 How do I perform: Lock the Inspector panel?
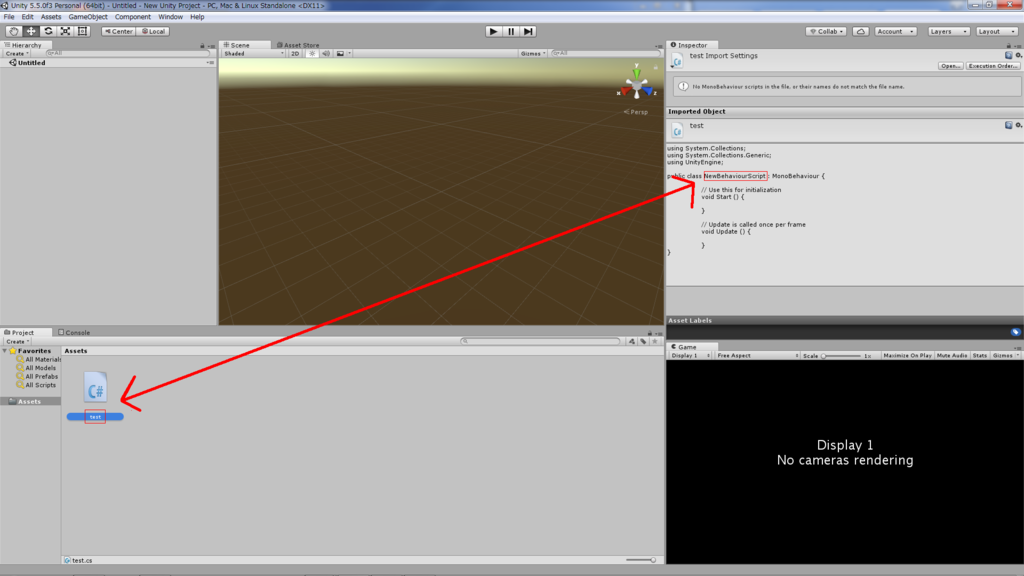pyautogui.click(x=1008, y=46)
